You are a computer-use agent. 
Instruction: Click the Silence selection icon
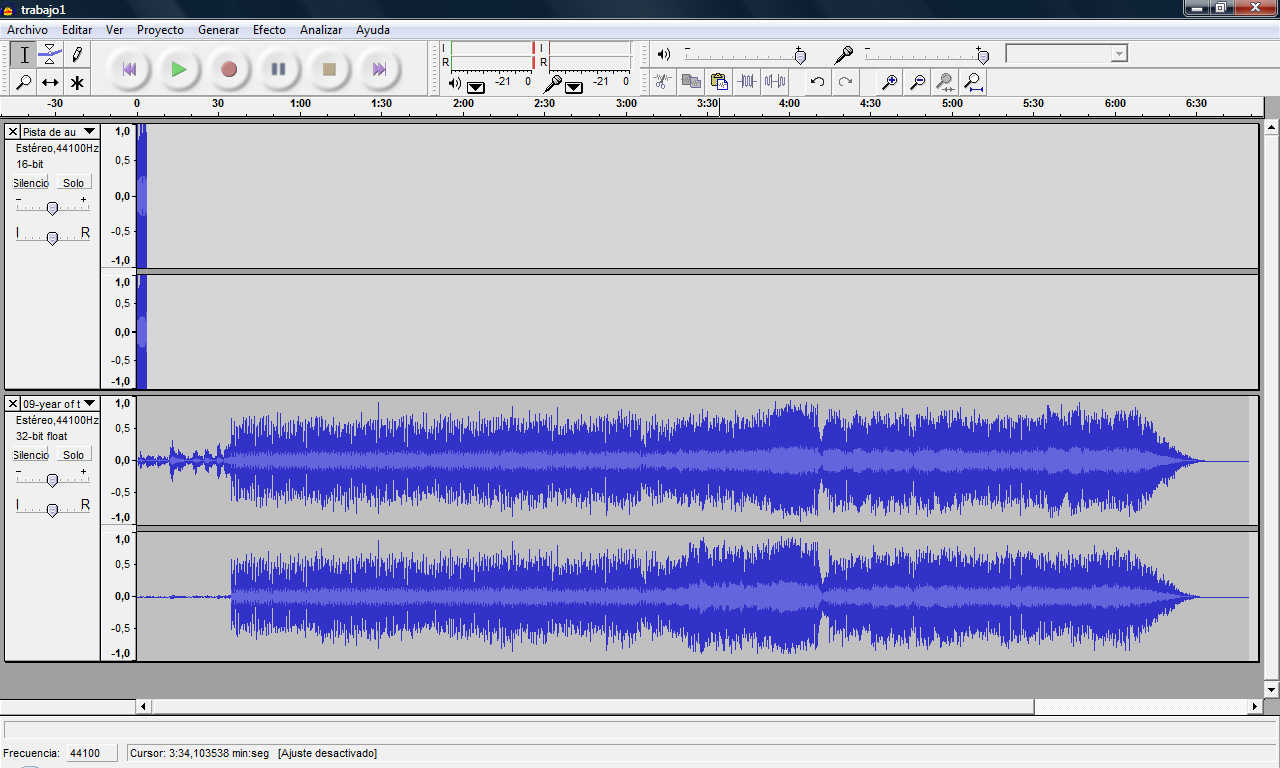(775, 82)
